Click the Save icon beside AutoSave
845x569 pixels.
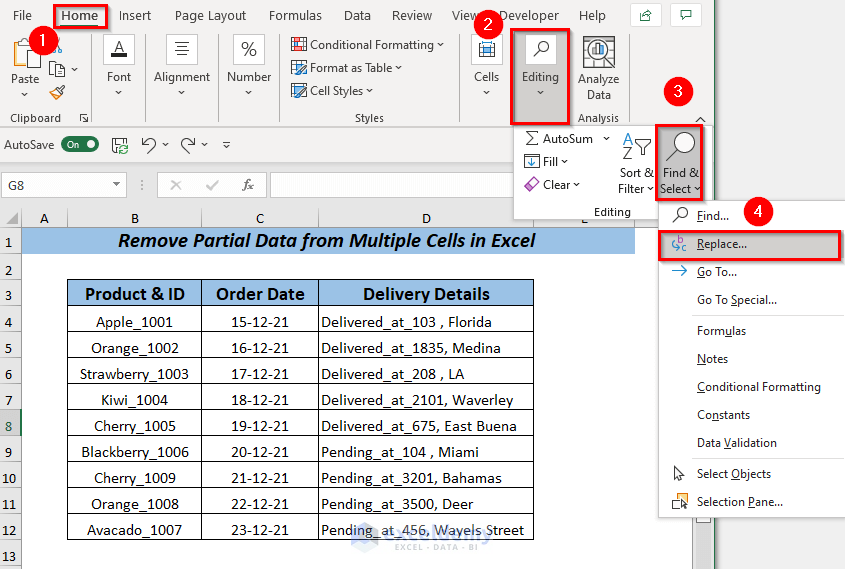click(x=120, y=145)
